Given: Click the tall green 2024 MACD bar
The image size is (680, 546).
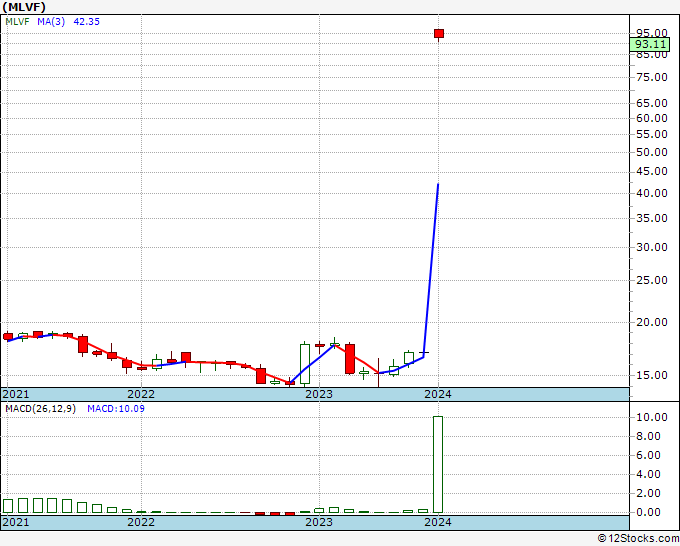Looking at the screenshot, I should (438, 464).
